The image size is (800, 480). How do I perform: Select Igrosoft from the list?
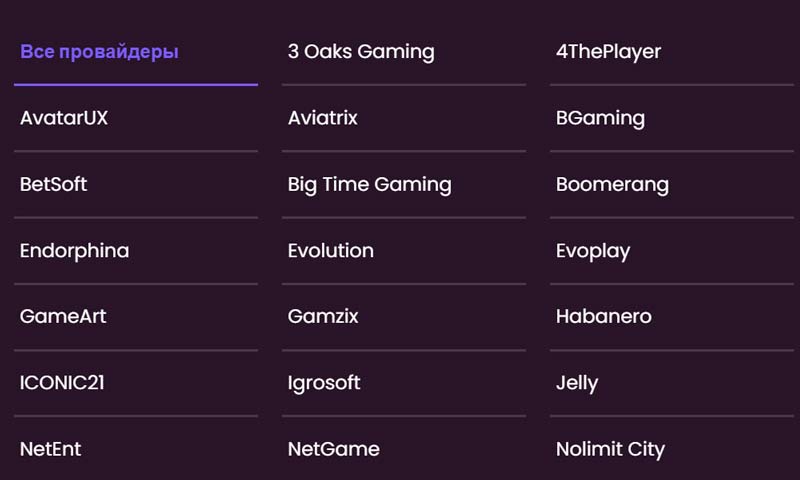click(324, 382)
